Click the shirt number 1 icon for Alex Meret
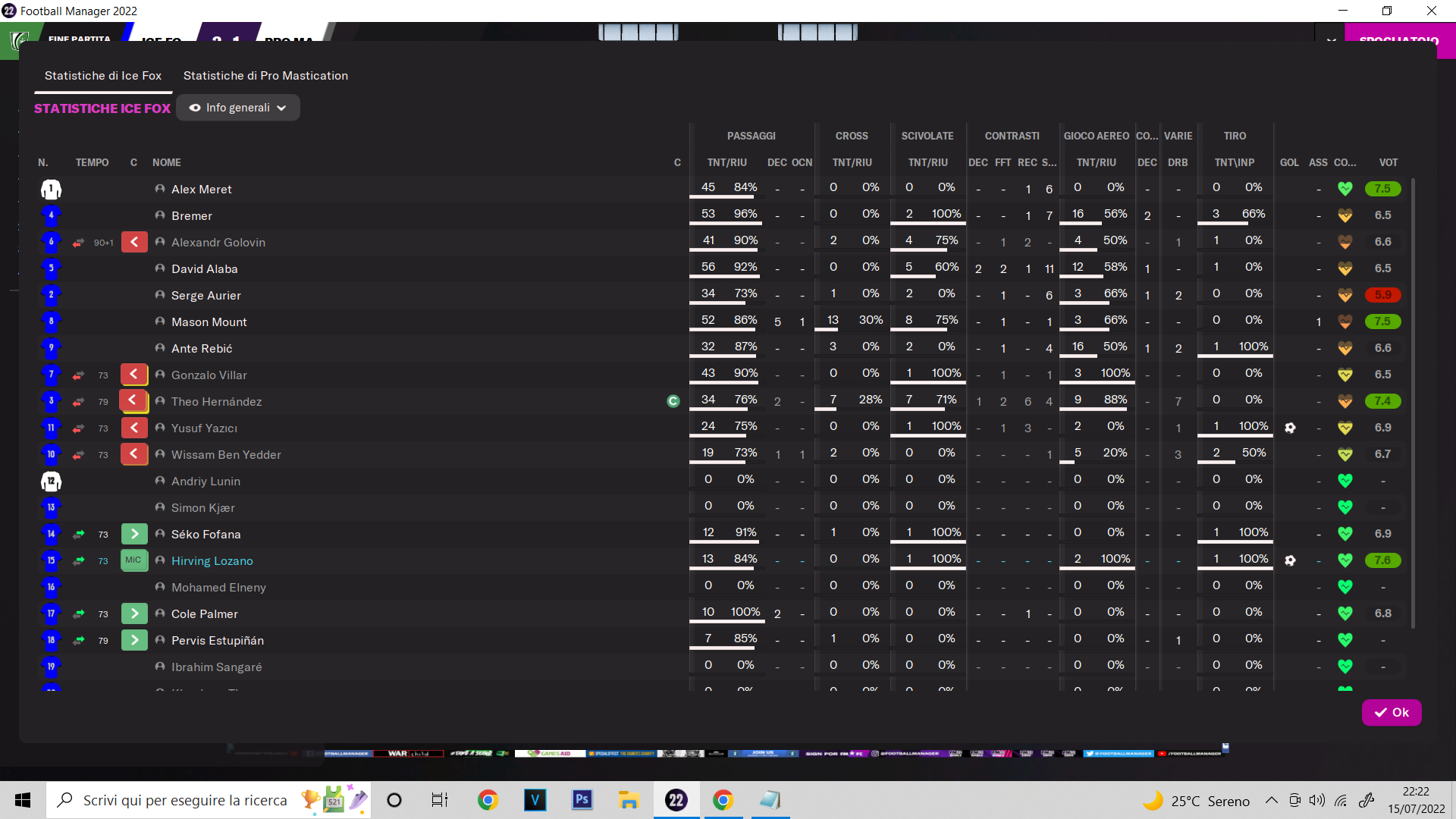The image size is (1456, 819). [x=51, y=189]
